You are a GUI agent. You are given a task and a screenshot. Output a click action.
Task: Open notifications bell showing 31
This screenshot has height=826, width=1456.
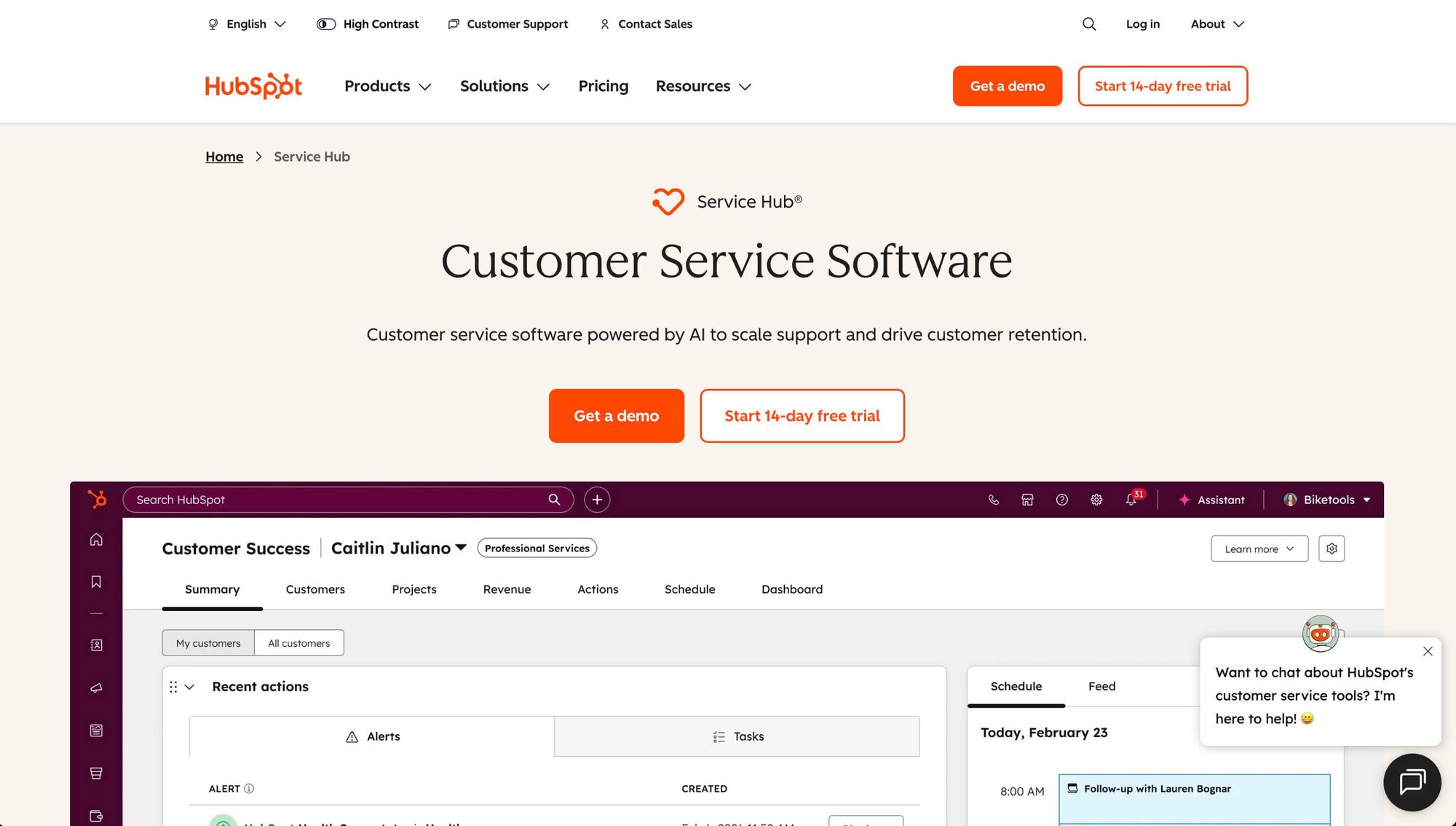pos(1131,499)
